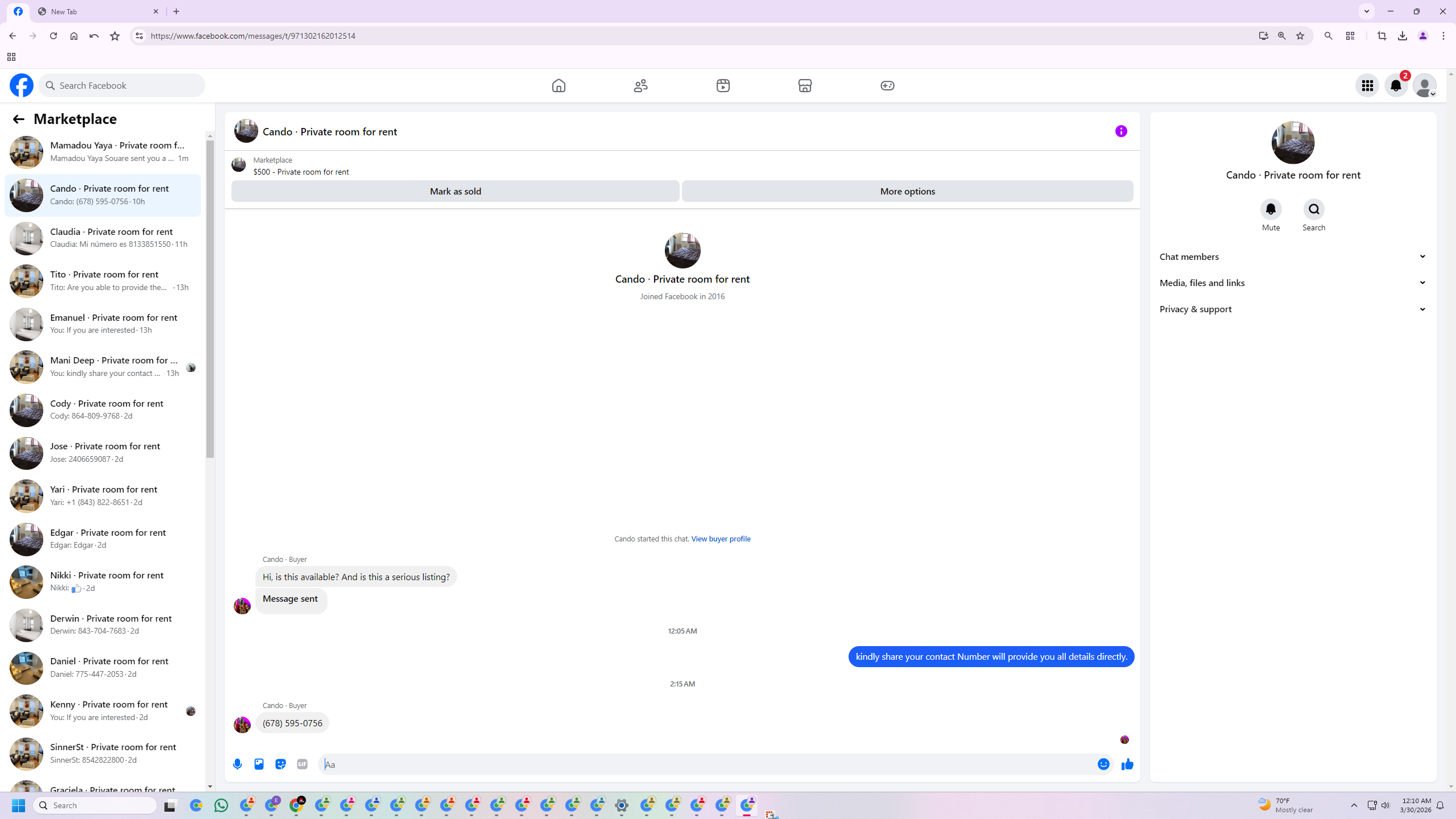Open the emoji picker in message box
Image resolution: width=1456 pixels, height=819 pixels.
[1103, 764]
